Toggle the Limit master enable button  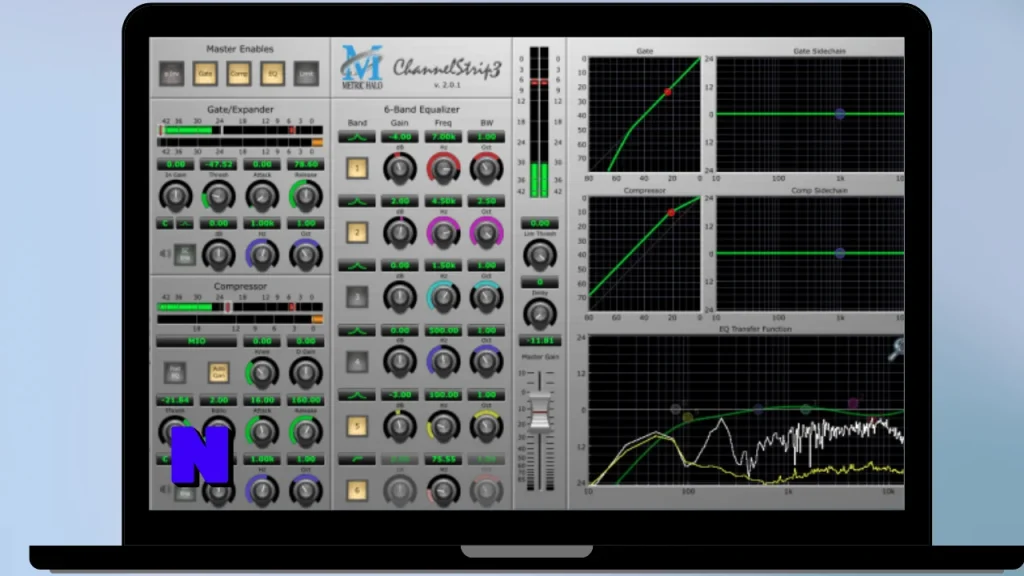[x=306, y=74]
